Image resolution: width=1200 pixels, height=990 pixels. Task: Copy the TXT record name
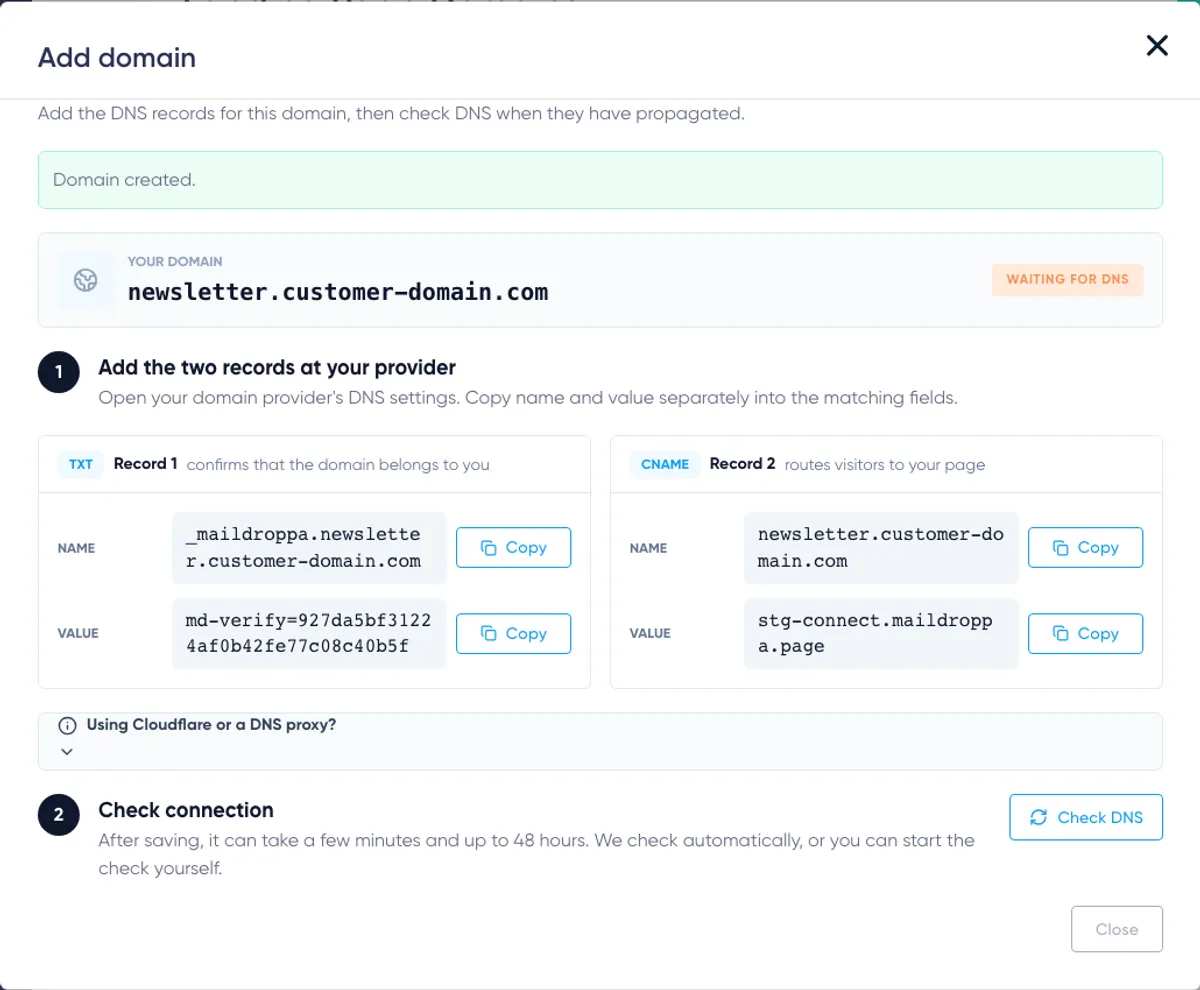point(513,548)
